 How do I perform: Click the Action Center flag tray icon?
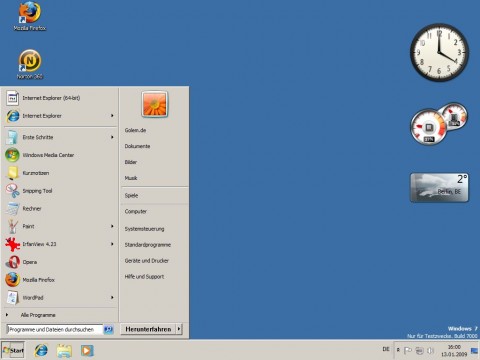408,350
